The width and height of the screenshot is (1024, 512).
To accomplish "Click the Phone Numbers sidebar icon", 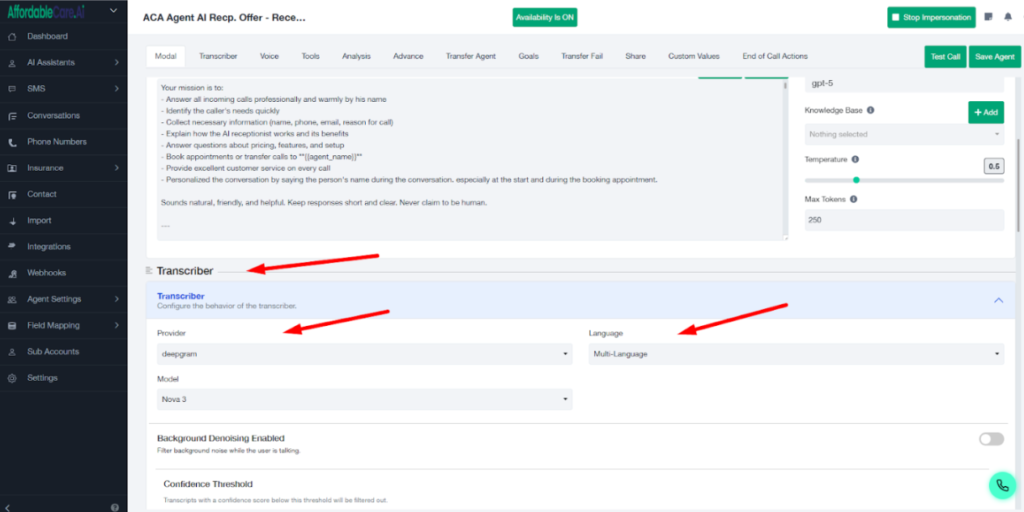I will point(12,142).
